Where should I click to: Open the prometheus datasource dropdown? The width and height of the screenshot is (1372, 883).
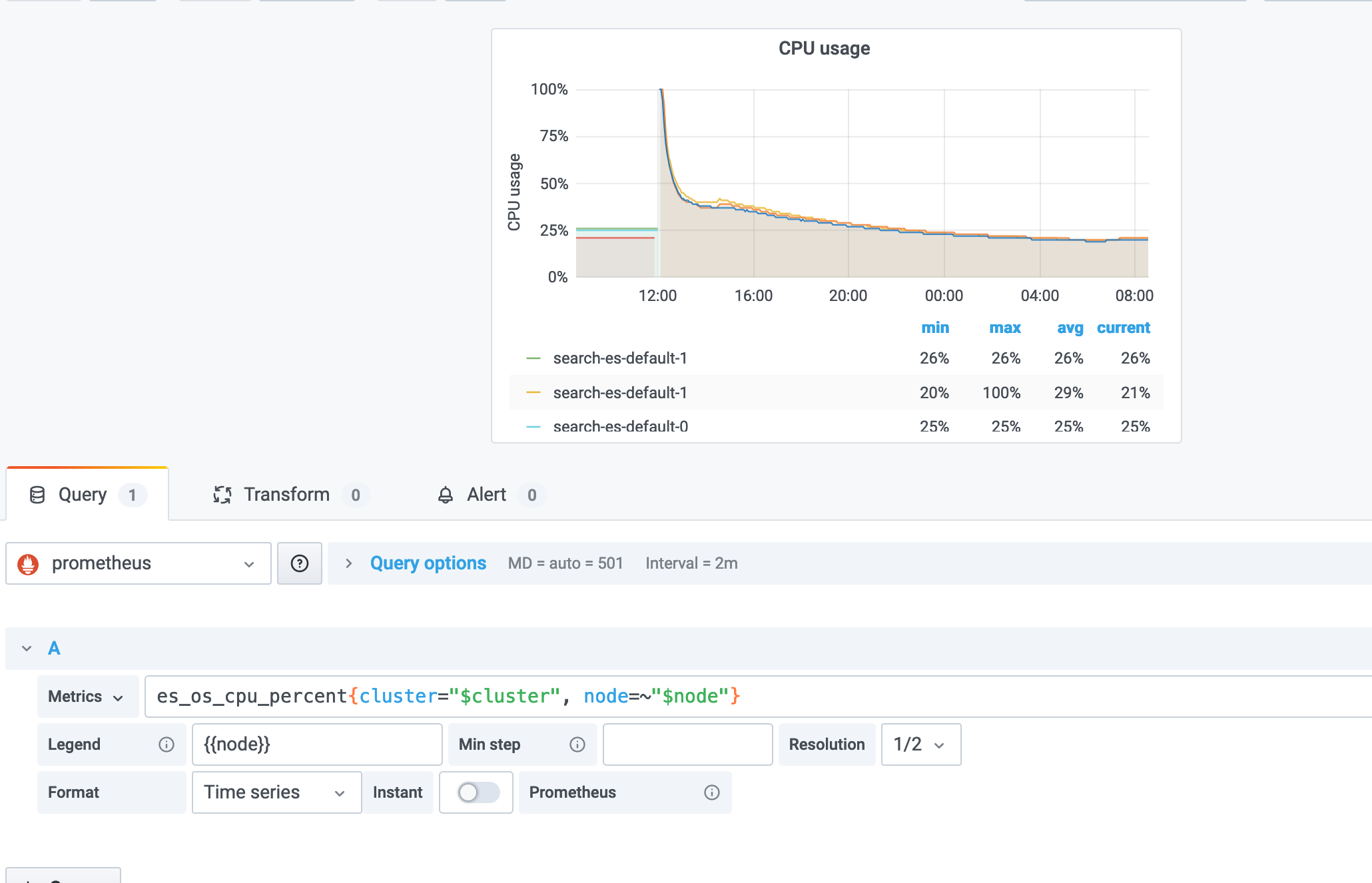[x=139, y=564]
